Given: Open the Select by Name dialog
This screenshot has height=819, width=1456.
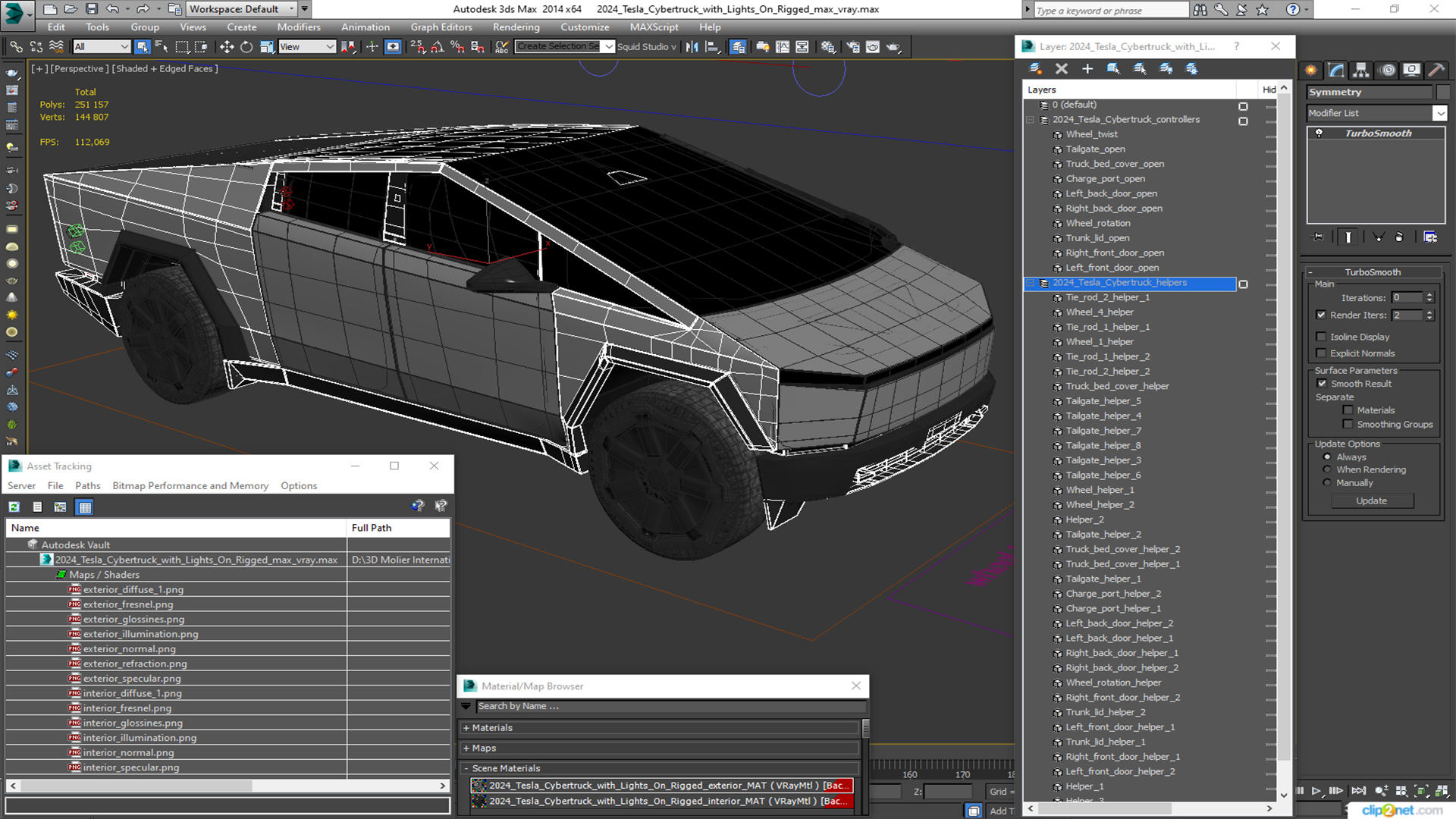Looking at the screenshot, I should point(162,47).
